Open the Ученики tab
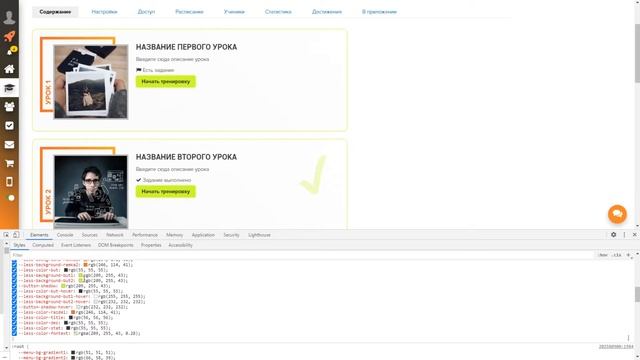 coord(234,12)
